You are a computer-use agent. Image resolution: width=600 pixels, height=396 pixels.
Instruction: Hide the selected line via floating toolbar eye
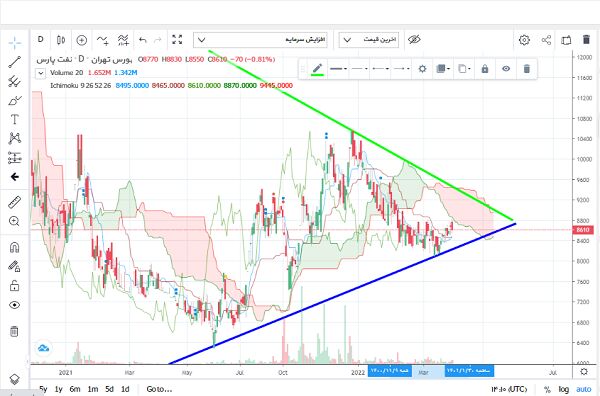[506, 69]
